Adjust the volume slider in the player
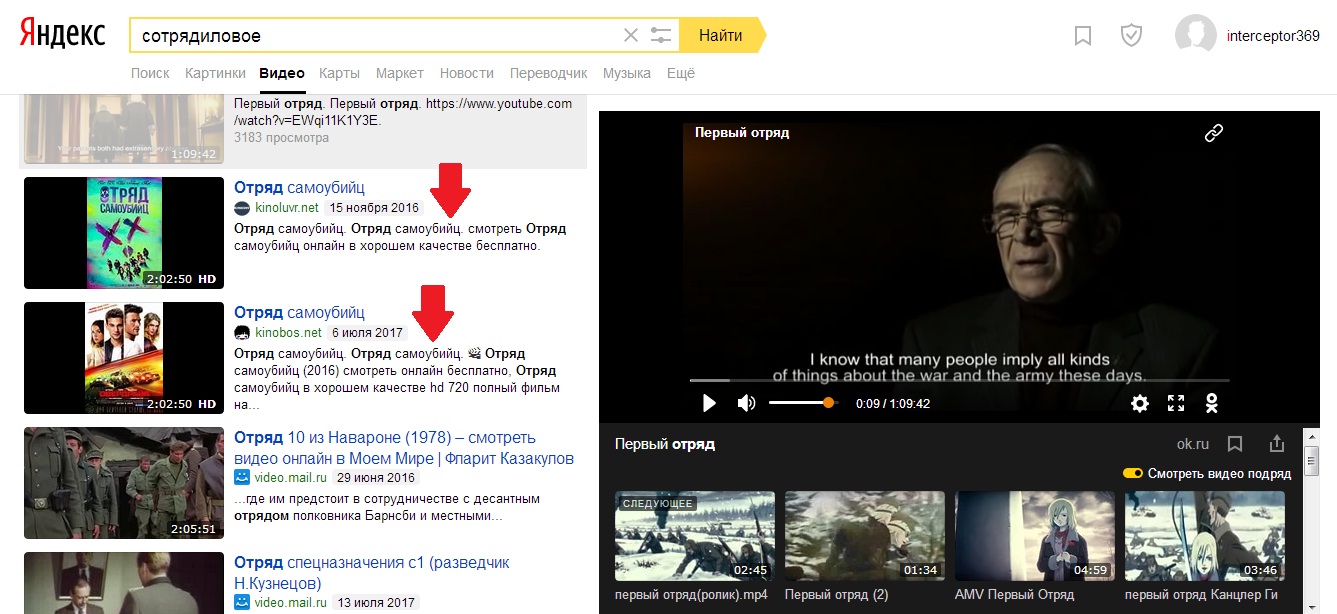 tap(828, 403)
